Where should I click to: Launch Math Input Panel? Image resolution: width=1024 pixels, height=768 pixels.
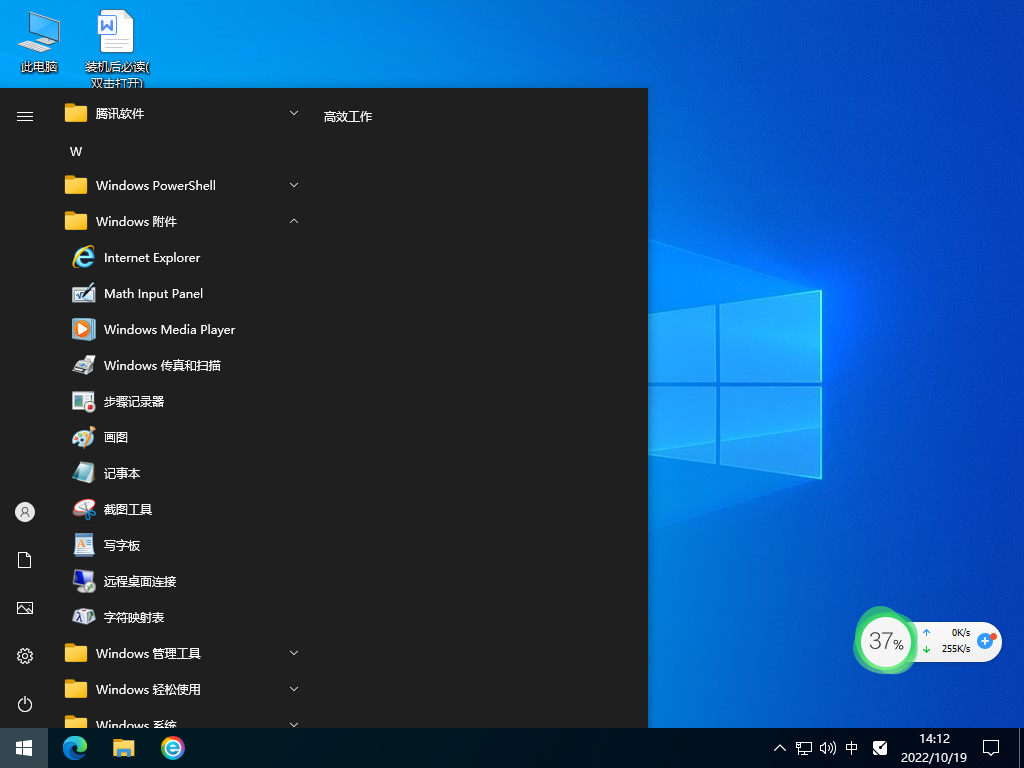pos(153,293)
